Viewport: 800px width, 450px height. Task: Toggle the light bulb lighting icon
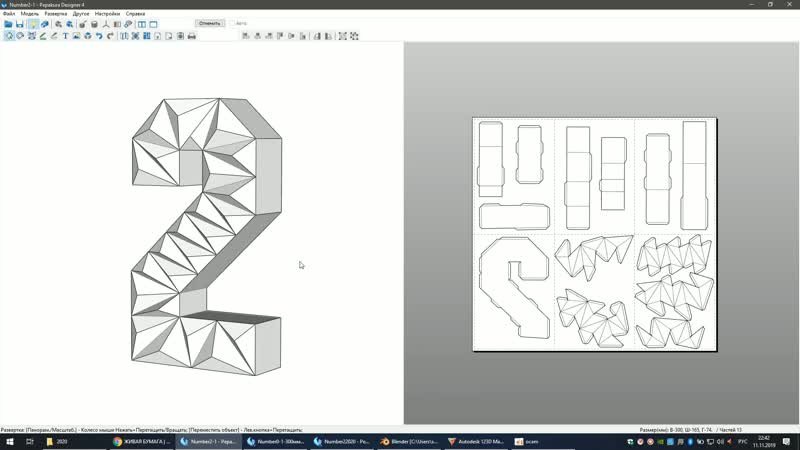coord(32,23)
